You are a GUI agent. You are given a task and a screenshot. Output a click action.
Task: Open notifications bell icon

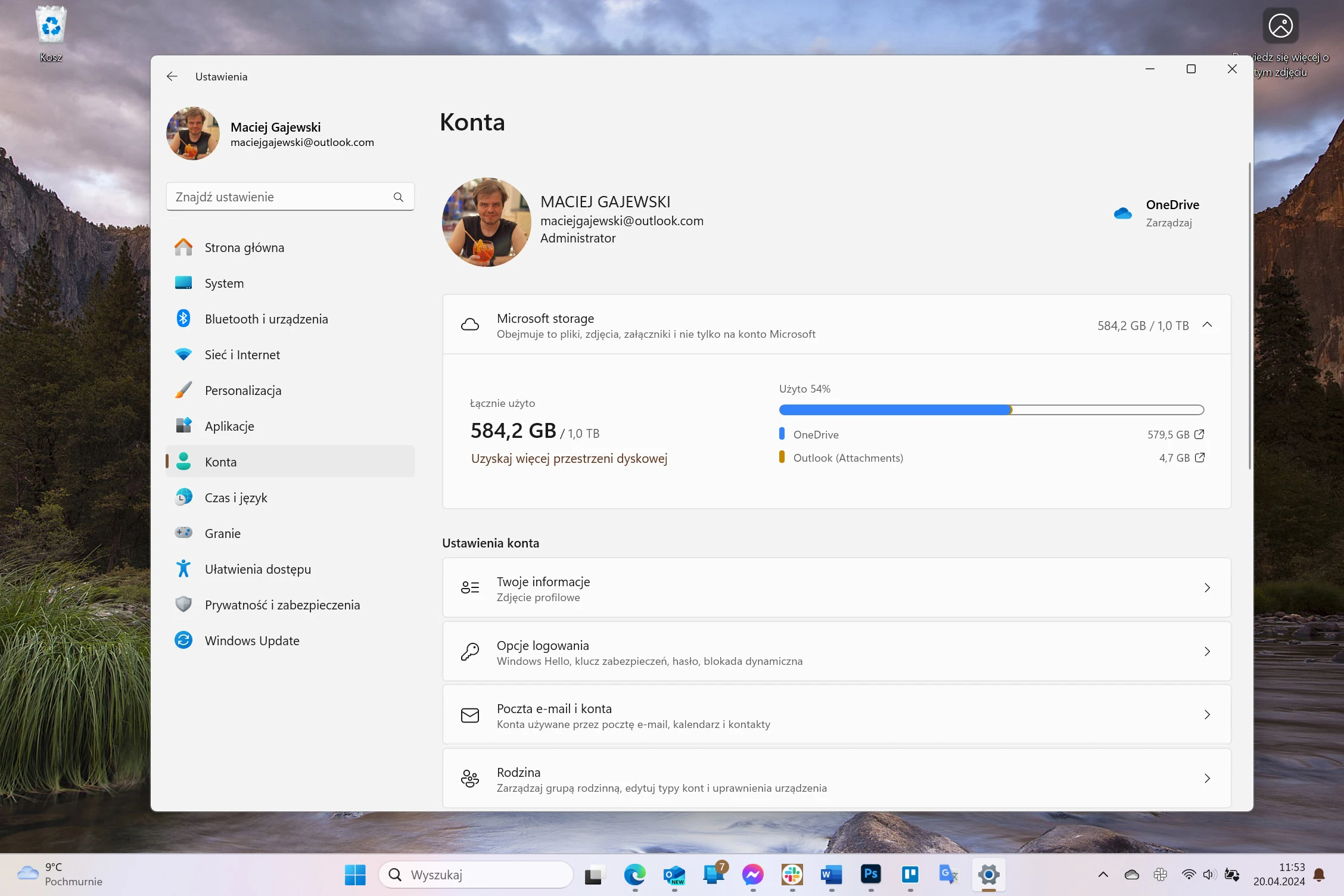point(1319,875)
